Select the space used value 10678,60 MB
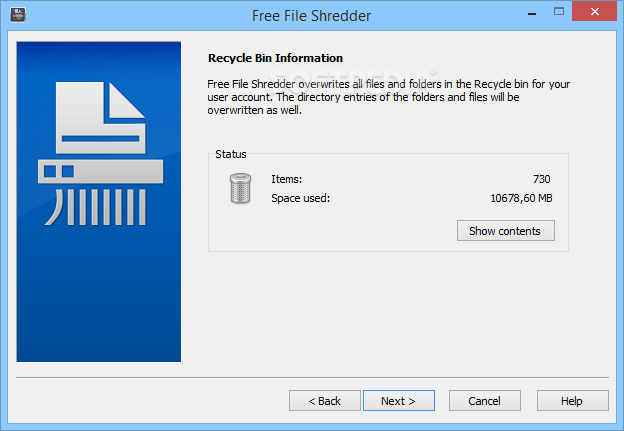 pos(521,198)
